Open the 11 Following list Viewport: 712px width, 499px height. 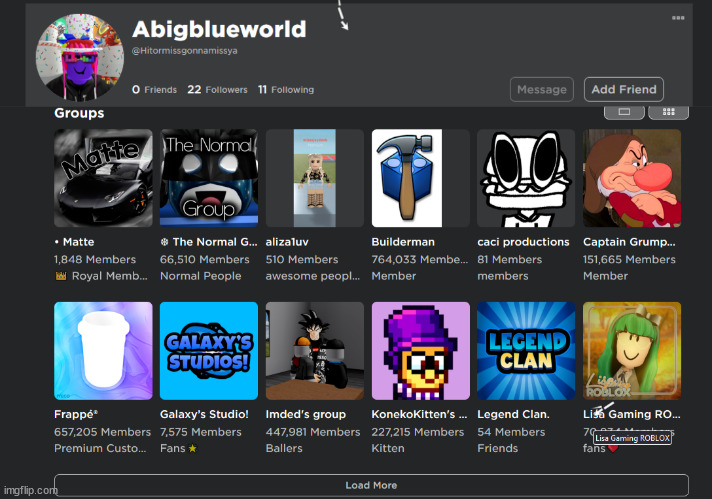pos(286,89)
